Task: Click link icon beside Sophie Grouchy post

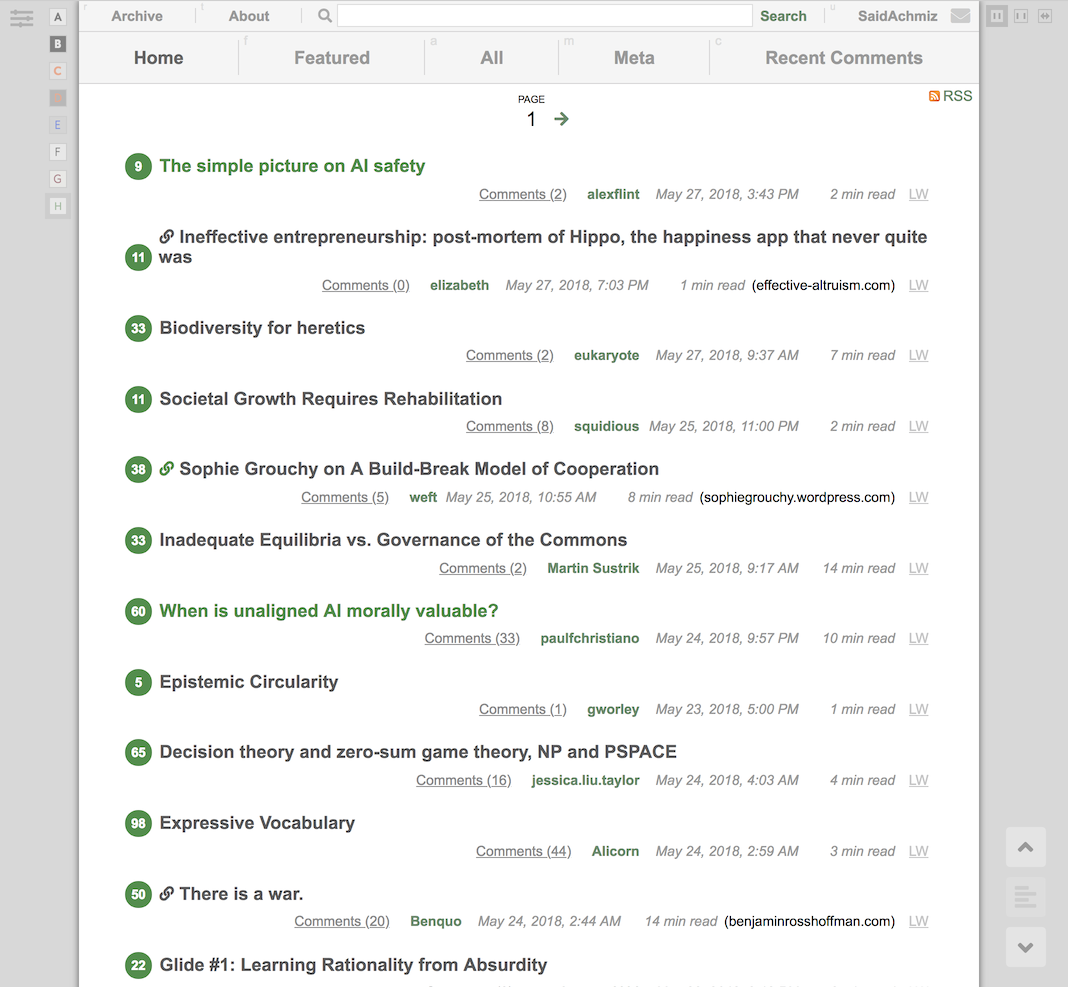Action: coord(167,468)
